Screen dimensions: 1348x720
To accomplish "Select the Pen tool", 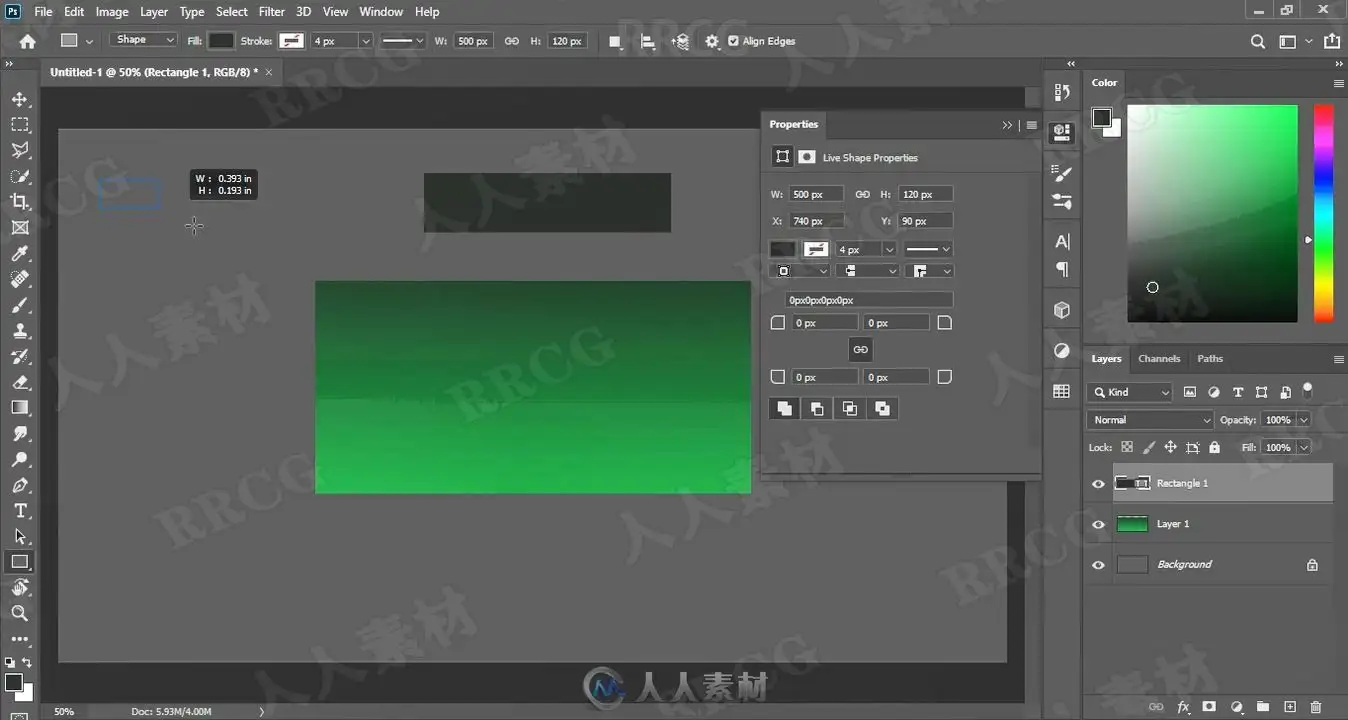I will [19, 485].
